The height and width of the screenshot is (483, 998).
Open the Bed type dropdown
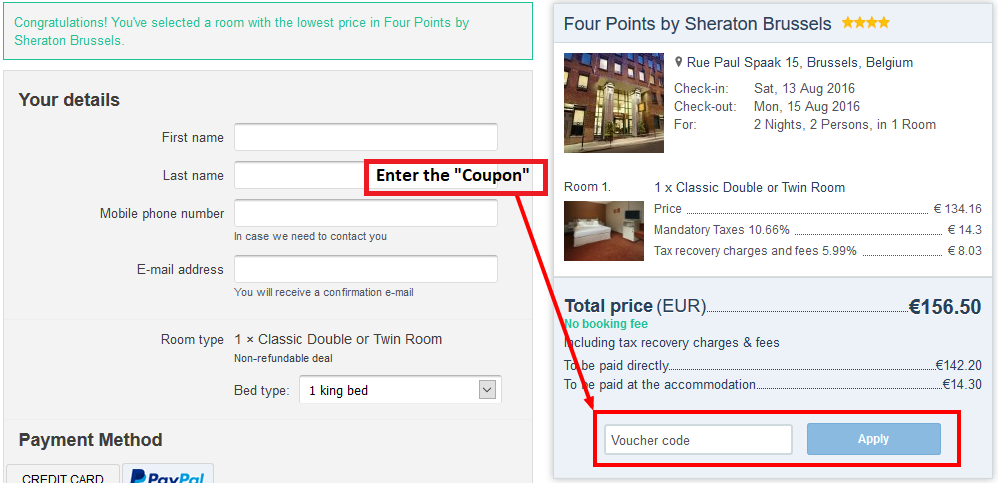[400, 390]
